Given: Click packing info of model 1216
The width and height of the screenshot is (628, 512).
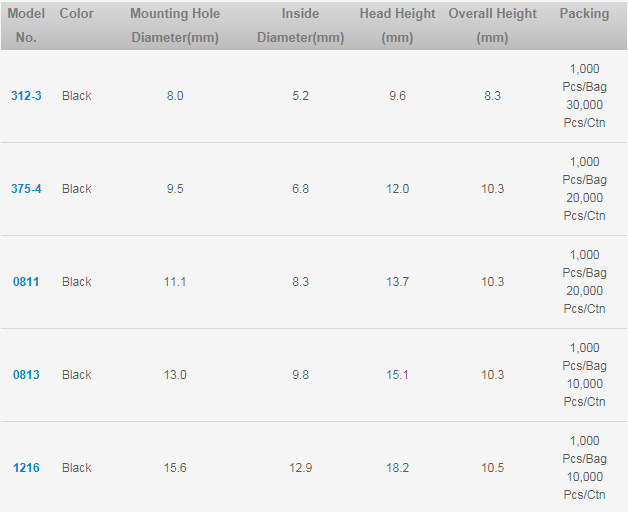Looking at the screenshot, I should click(x=584, y=468).
